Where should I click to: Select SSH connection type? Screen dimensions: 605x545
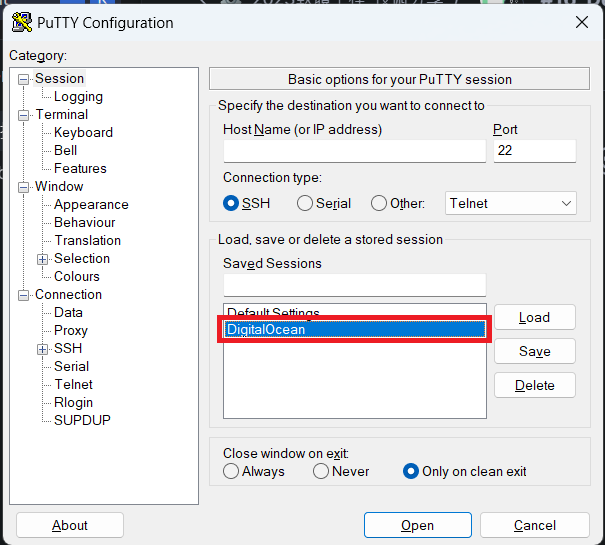click(x=231, y=203)
